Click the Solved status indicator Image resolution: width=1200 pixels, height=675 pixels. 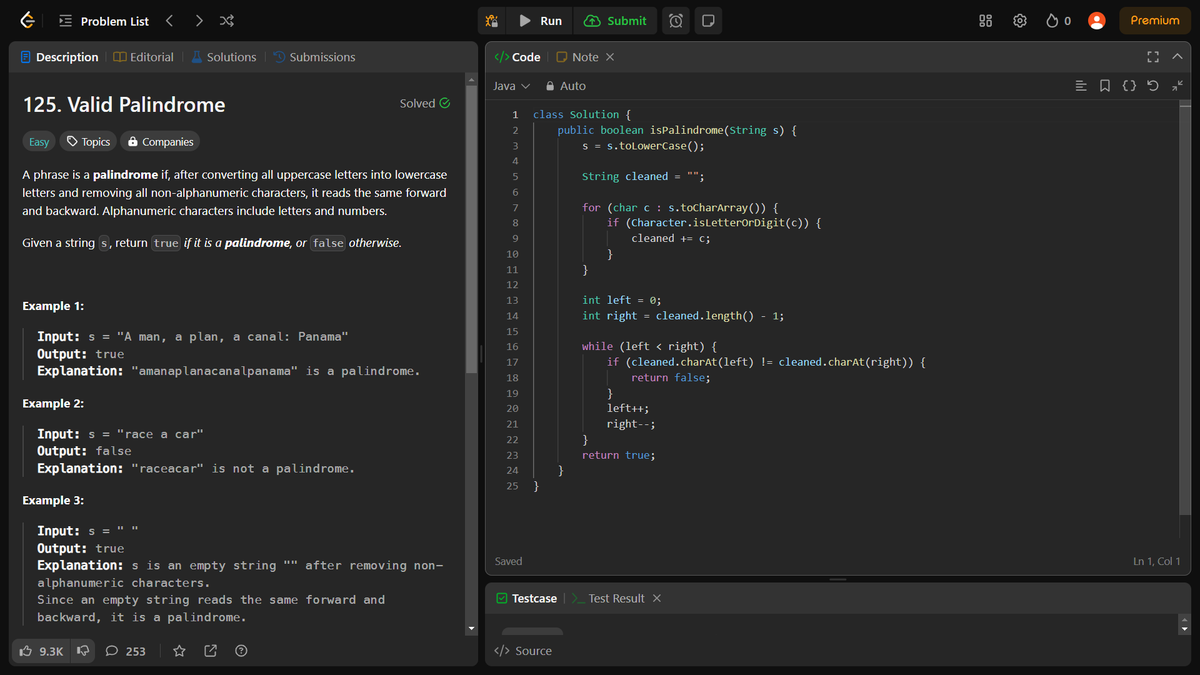coord(424,103)
